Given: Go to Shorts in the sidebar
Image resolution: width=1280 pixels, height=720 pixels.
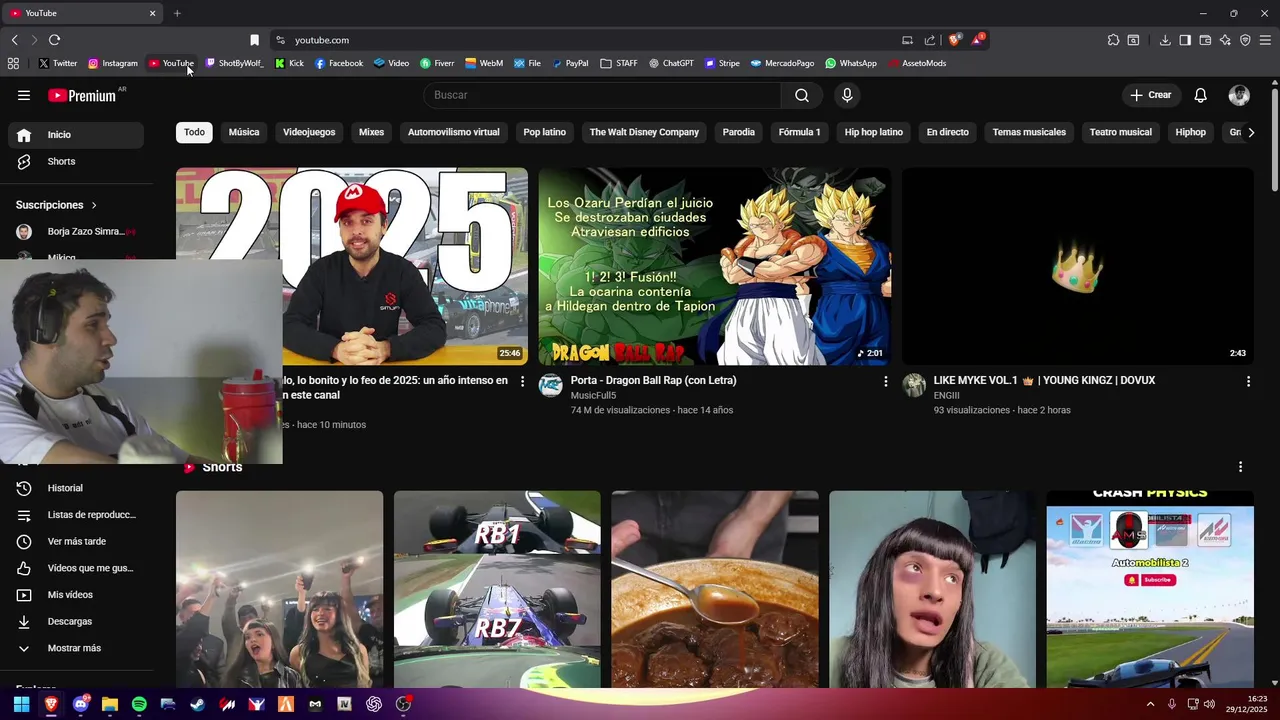Looking at the screenshot, I should 76,161.
